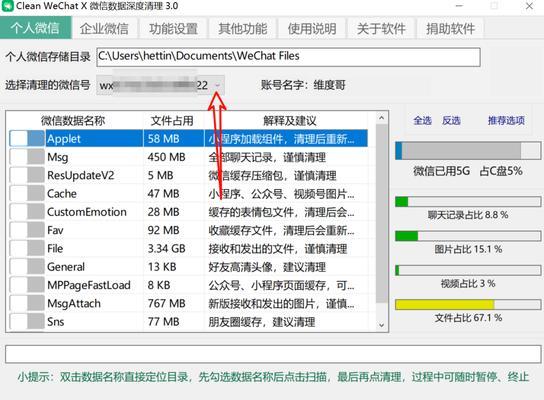This screenshot has width=544, height=400.
Task: Click the 767 MB size cell
Action: 167,304
